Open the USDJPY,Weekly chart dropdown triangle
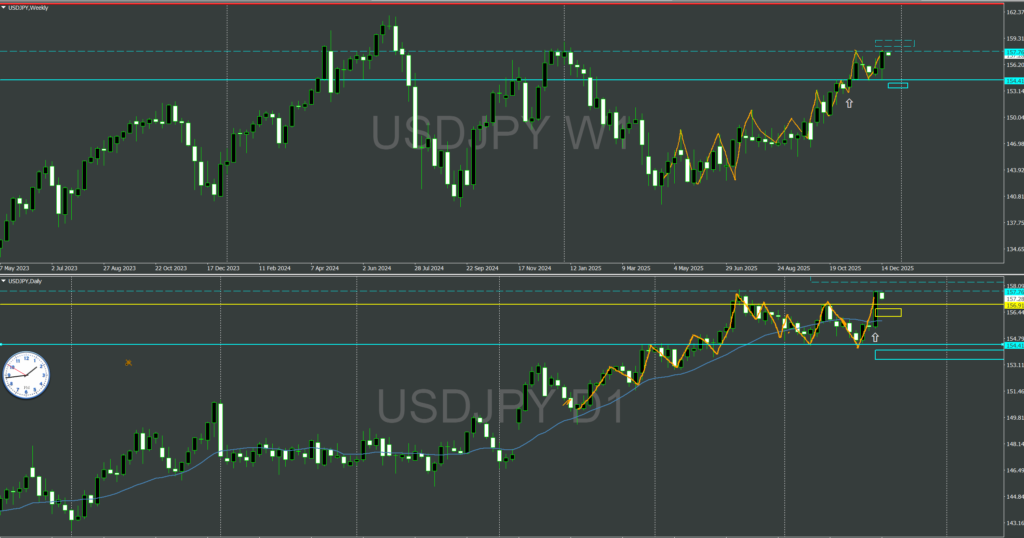The width and height of the screenshot is (1024, 538). point(4,7)
